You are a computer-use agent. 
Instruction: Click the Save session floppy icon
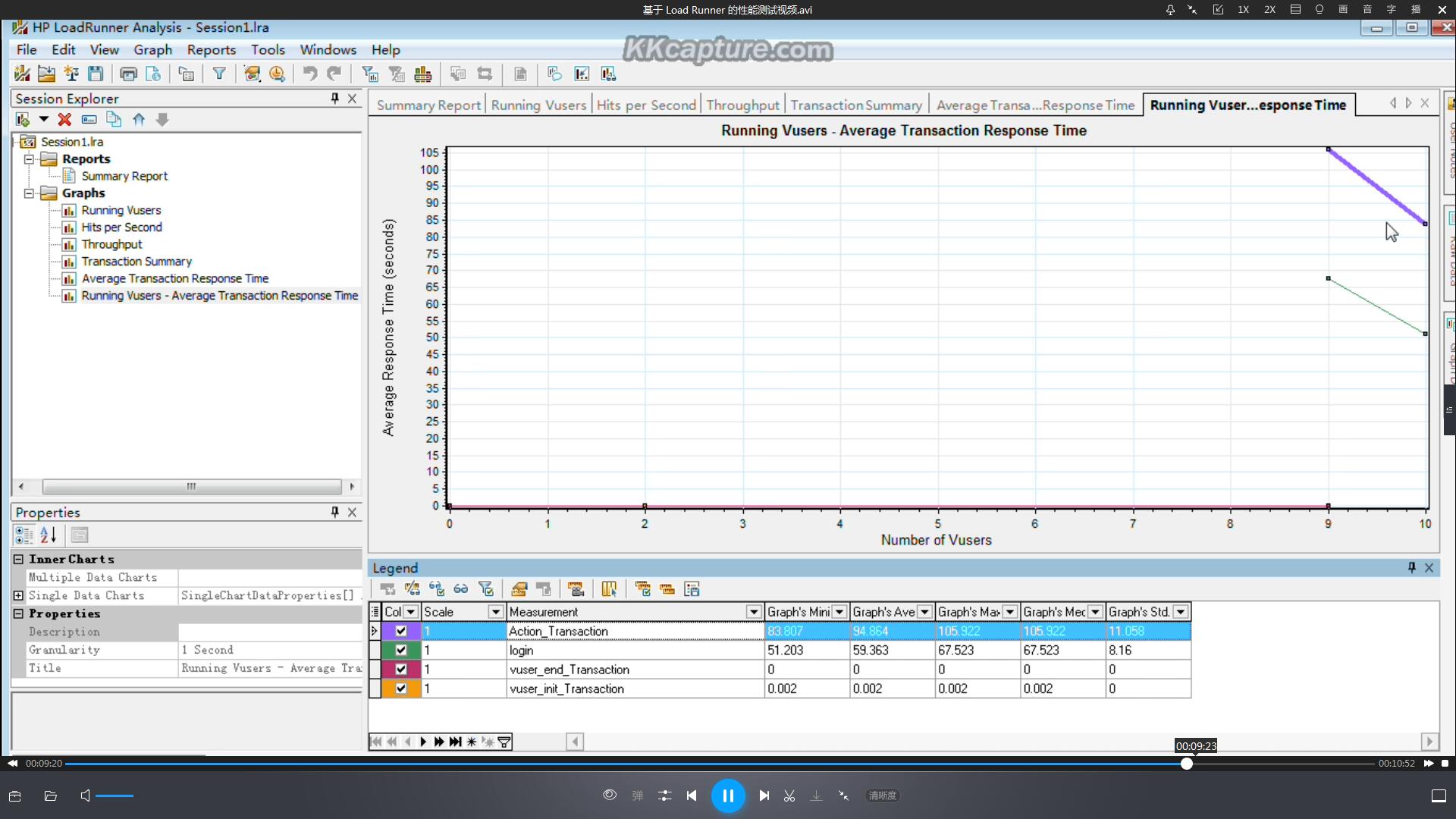point(96,74)
